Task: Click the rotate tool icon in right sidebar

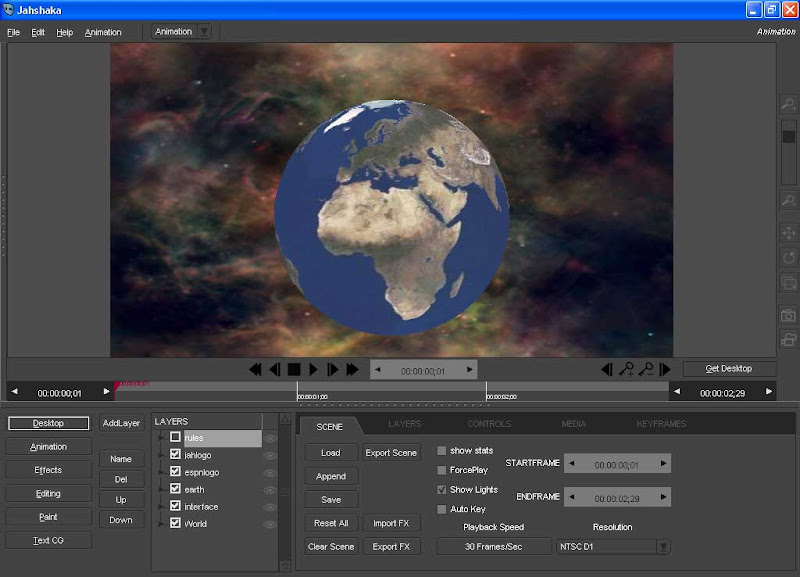Action: point(788,258)
